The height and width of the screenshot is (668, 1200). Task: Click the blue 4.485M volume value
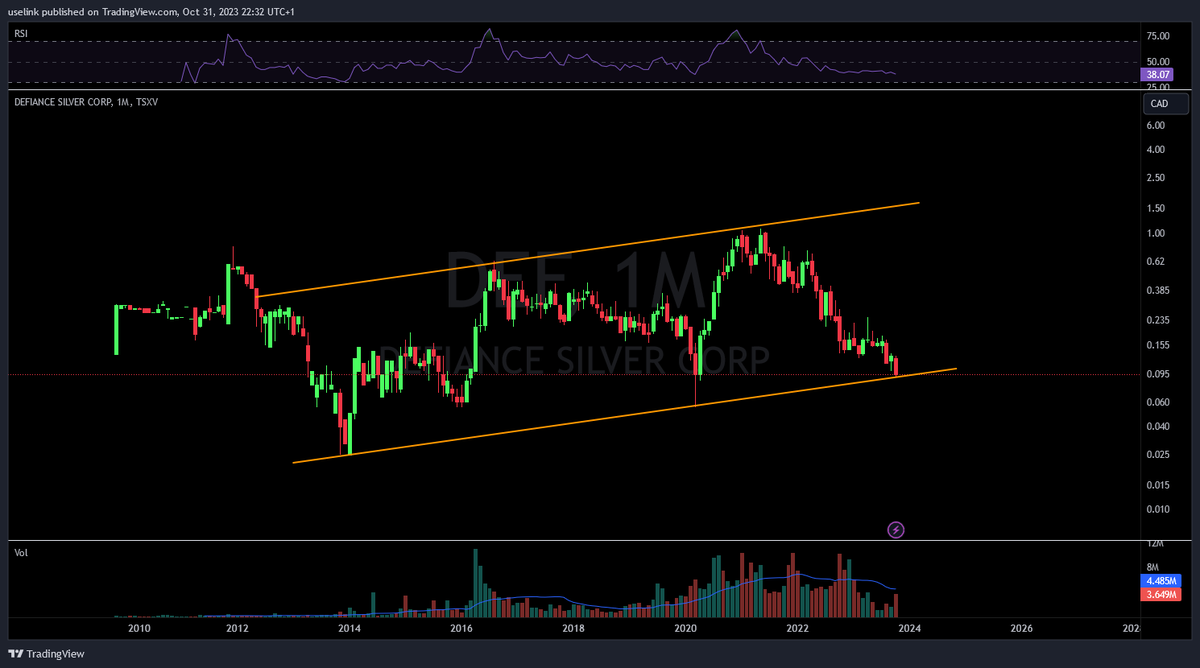coord(1161,581)
